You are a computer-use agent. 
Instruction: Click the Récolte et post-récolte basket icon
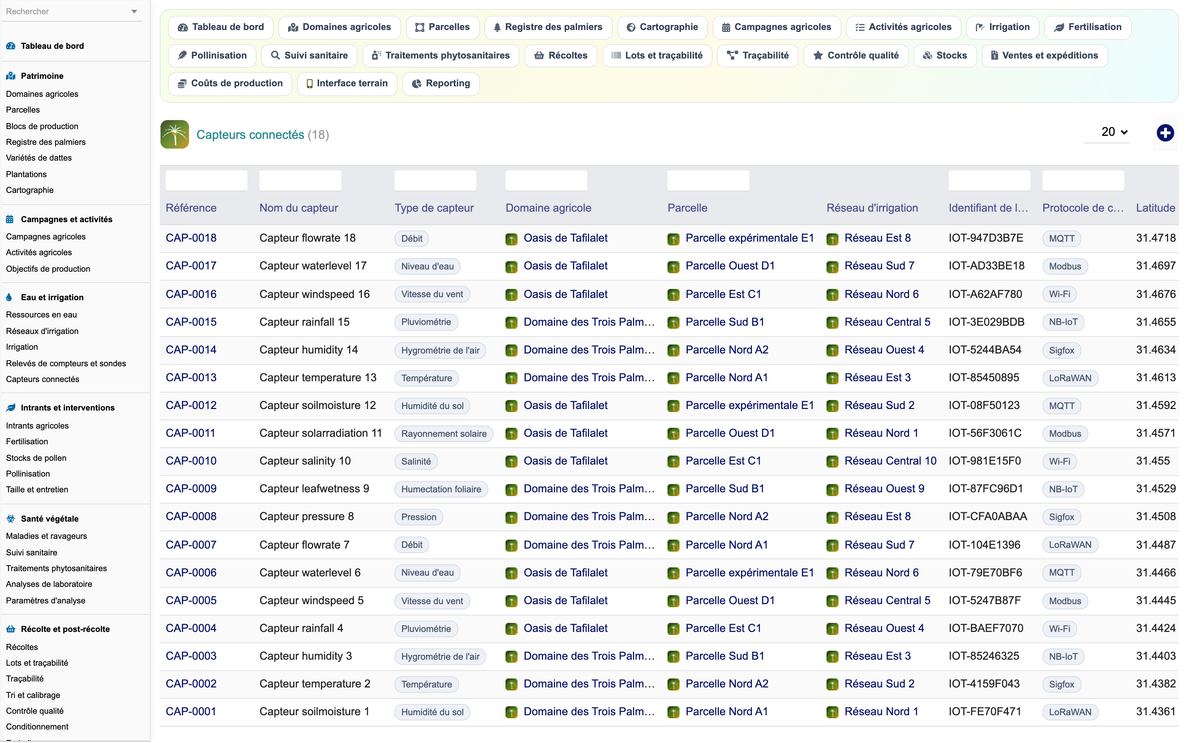point(11,629)
